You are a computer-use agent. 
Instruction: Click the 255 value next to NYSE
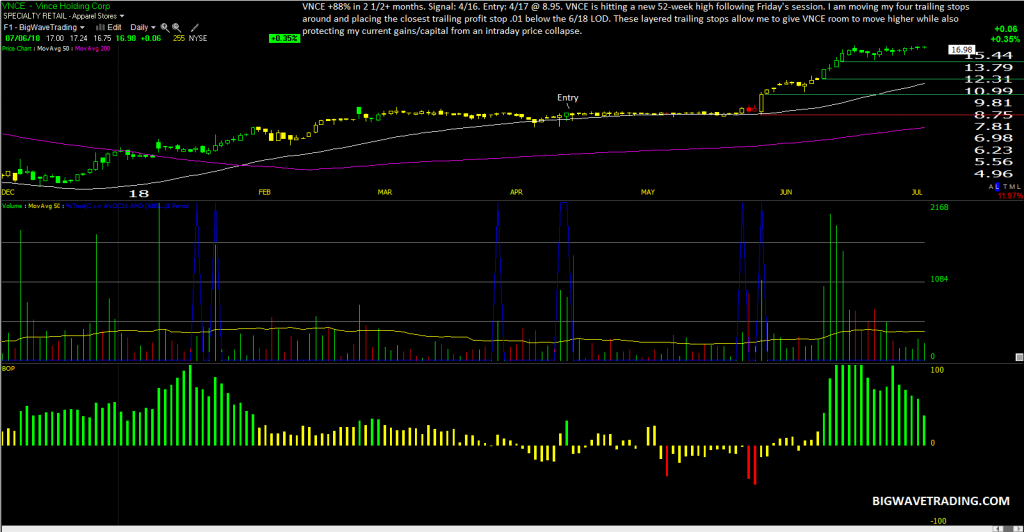tap(179, 39)
